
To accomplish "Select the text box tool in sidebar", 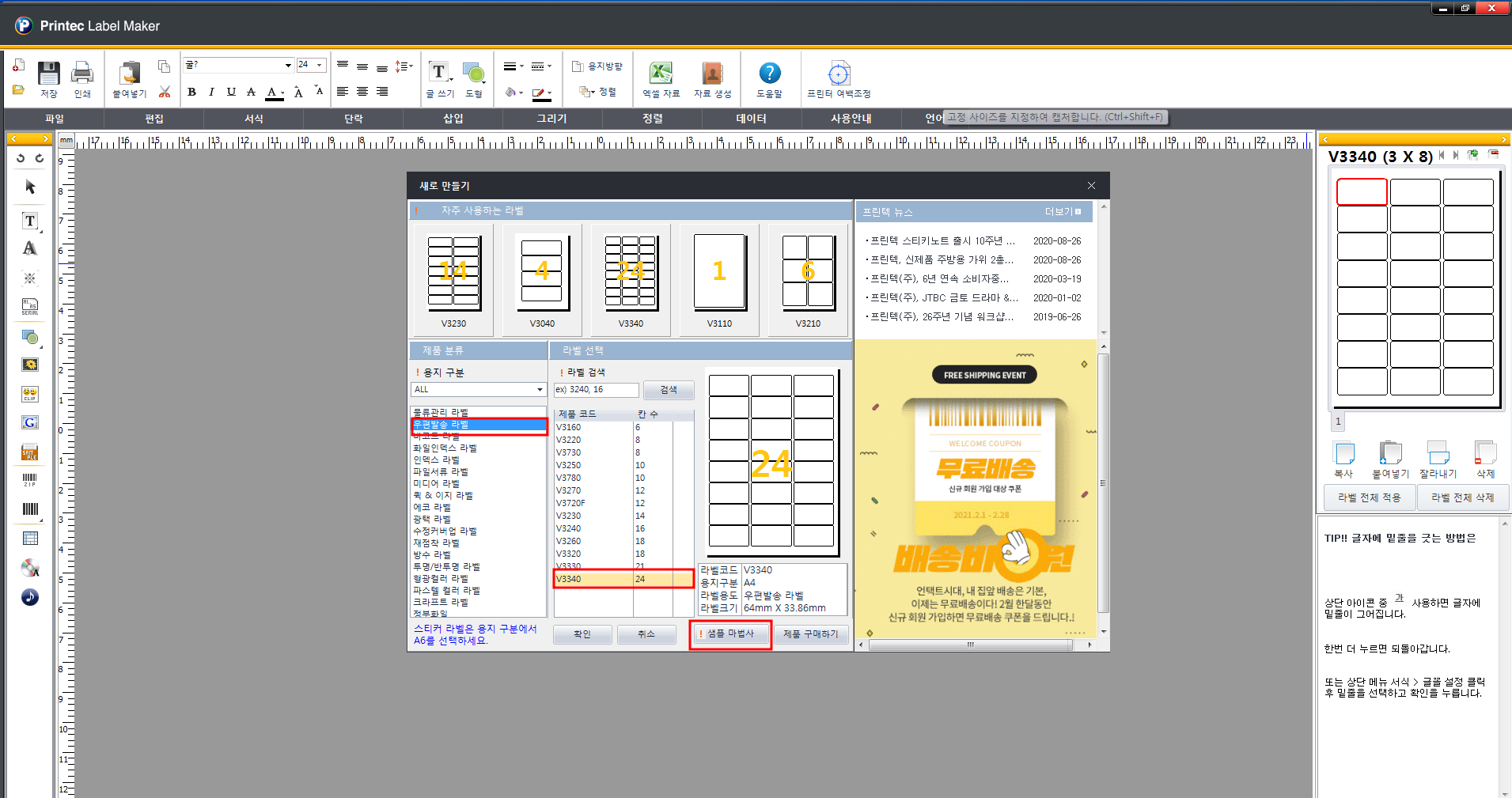I will pyautogui.click(x=30, y=221).
